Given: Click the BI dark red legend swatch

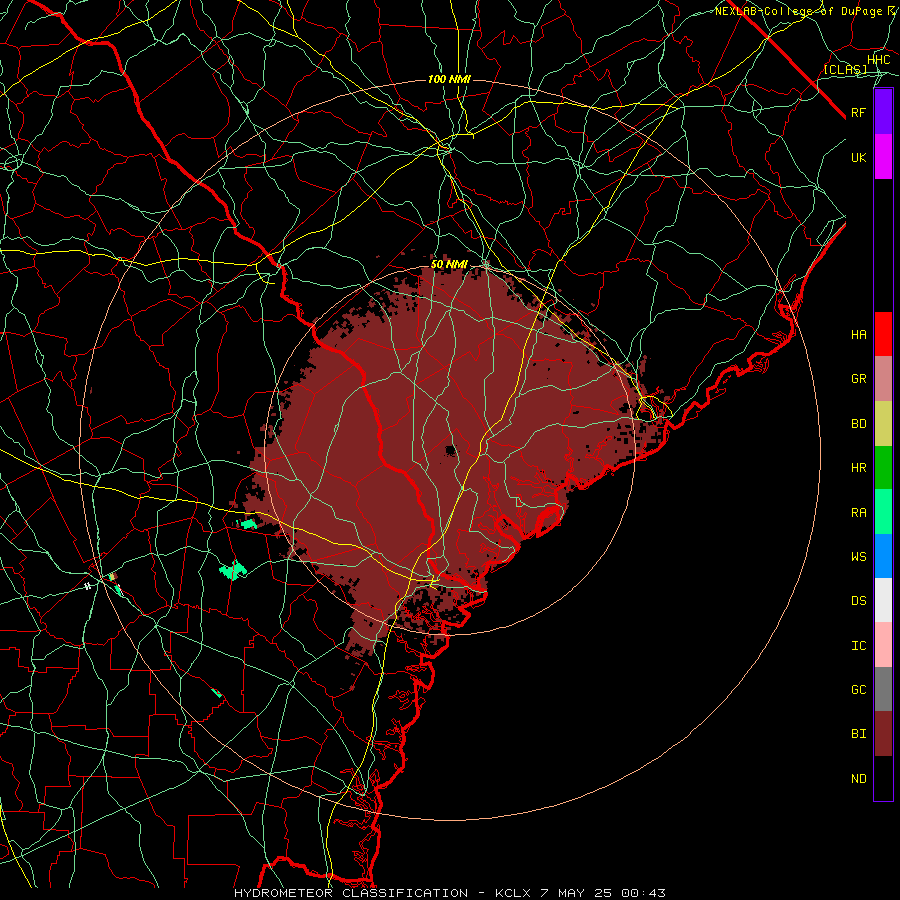Looking at the screenshot, I should (x=883, y=734).
